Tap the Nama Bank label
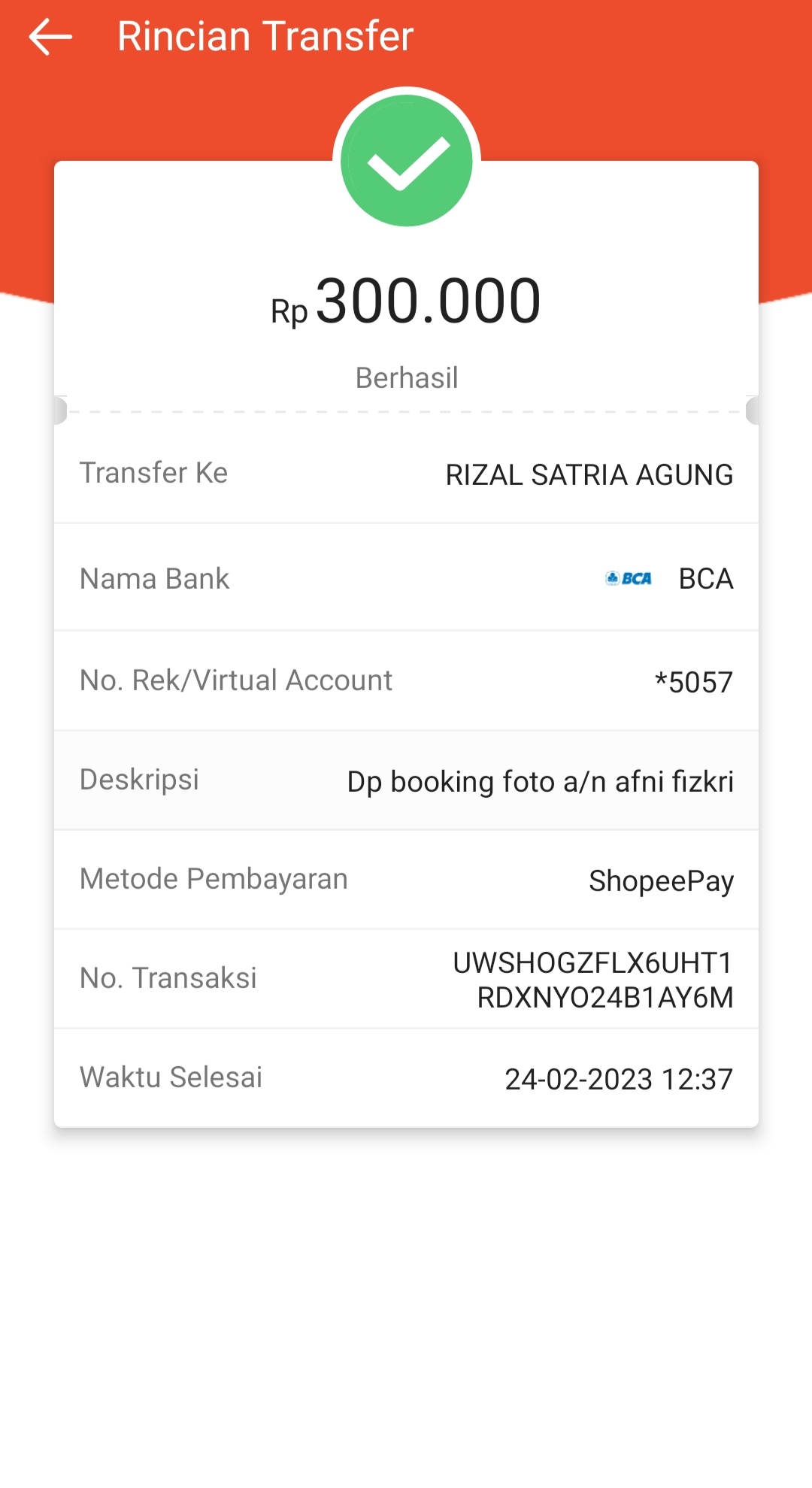812x1488 pixels. pos(154,579)
